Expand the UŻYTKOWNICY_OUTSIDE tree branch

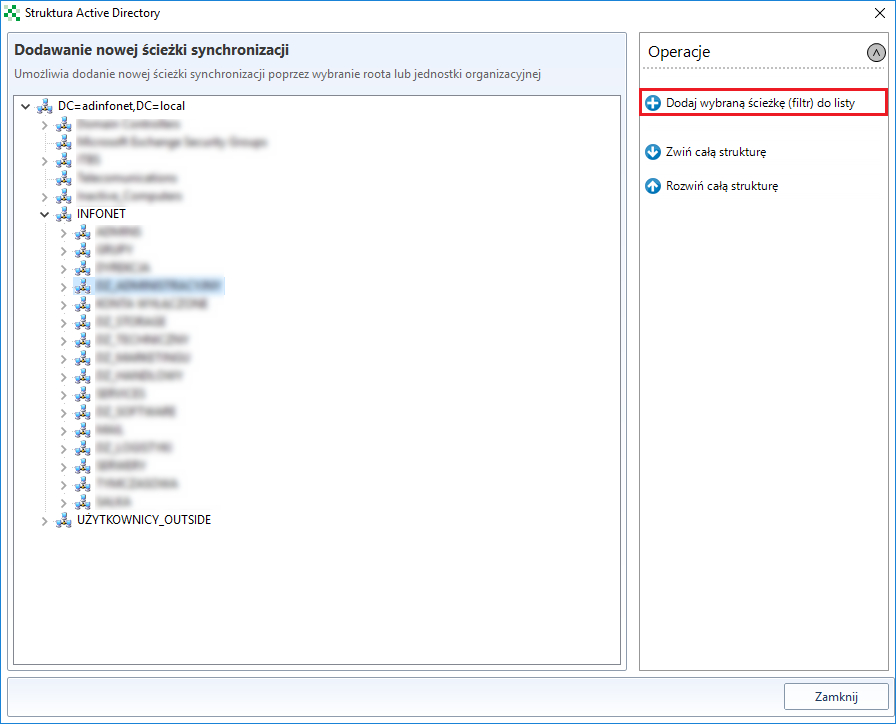[x=44, y=521]
